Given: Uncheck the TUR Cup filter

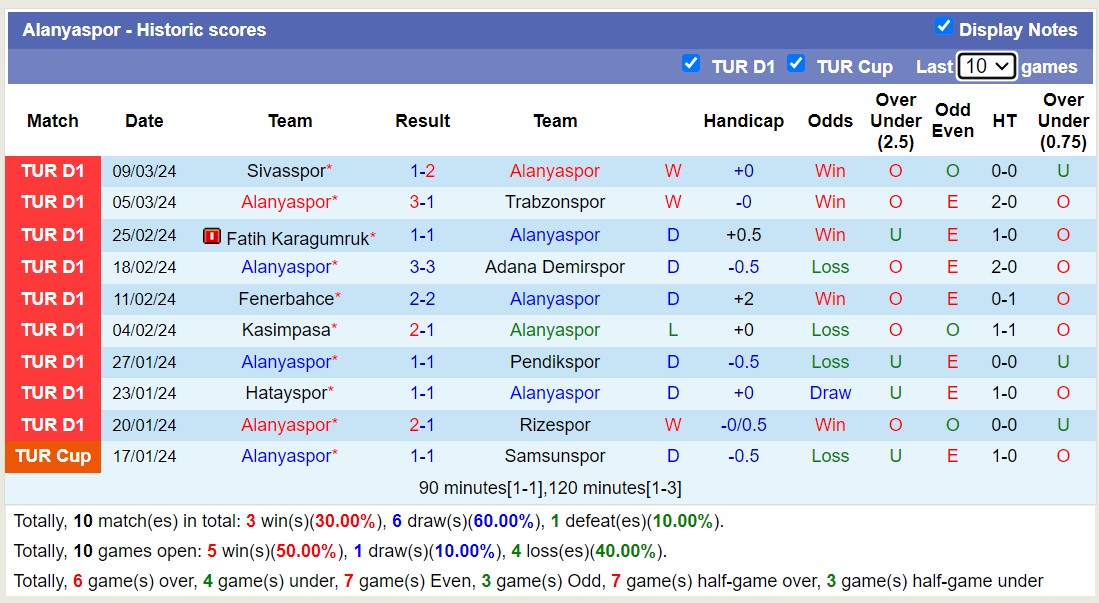Looking at the screenshot, I should (796, 63).
